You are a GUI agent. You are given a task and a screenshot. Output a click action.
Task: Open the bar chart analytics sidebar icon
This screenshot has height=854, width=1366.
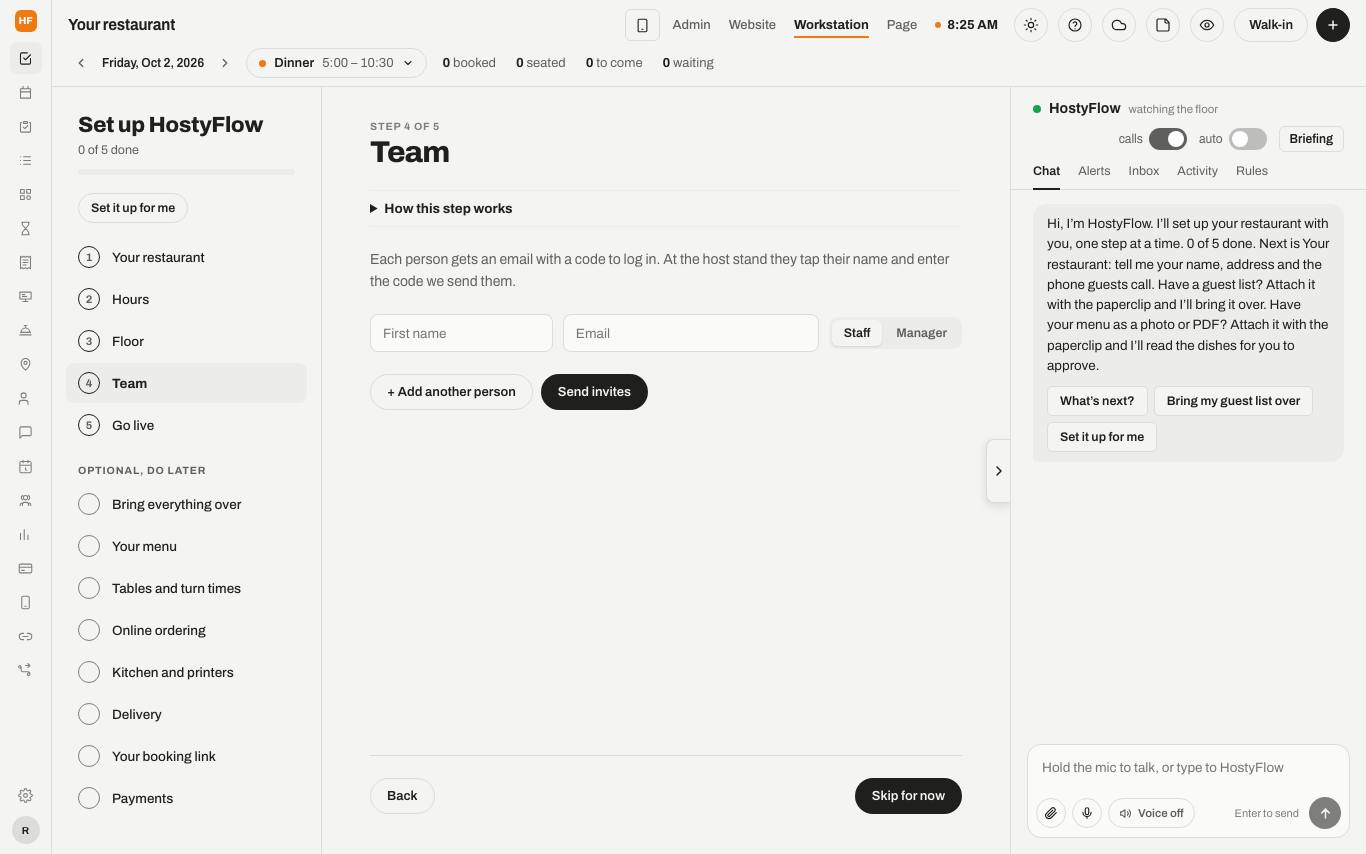[x=25, y=535]
